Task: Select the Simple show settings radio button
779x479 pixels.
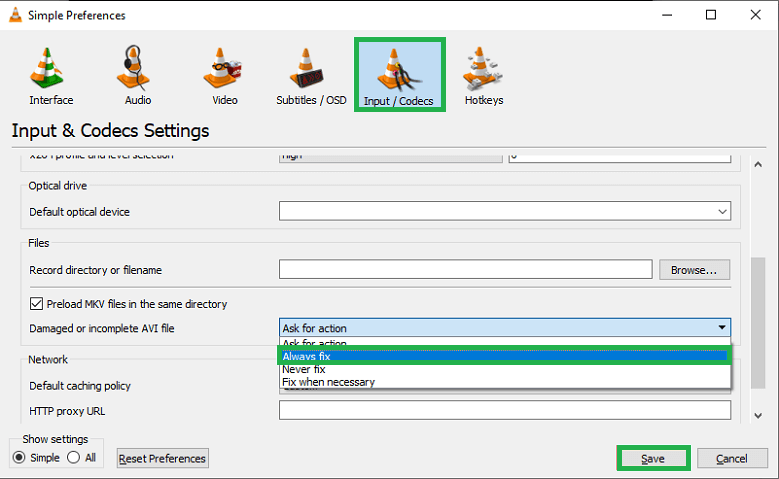Action: point(19,457)
